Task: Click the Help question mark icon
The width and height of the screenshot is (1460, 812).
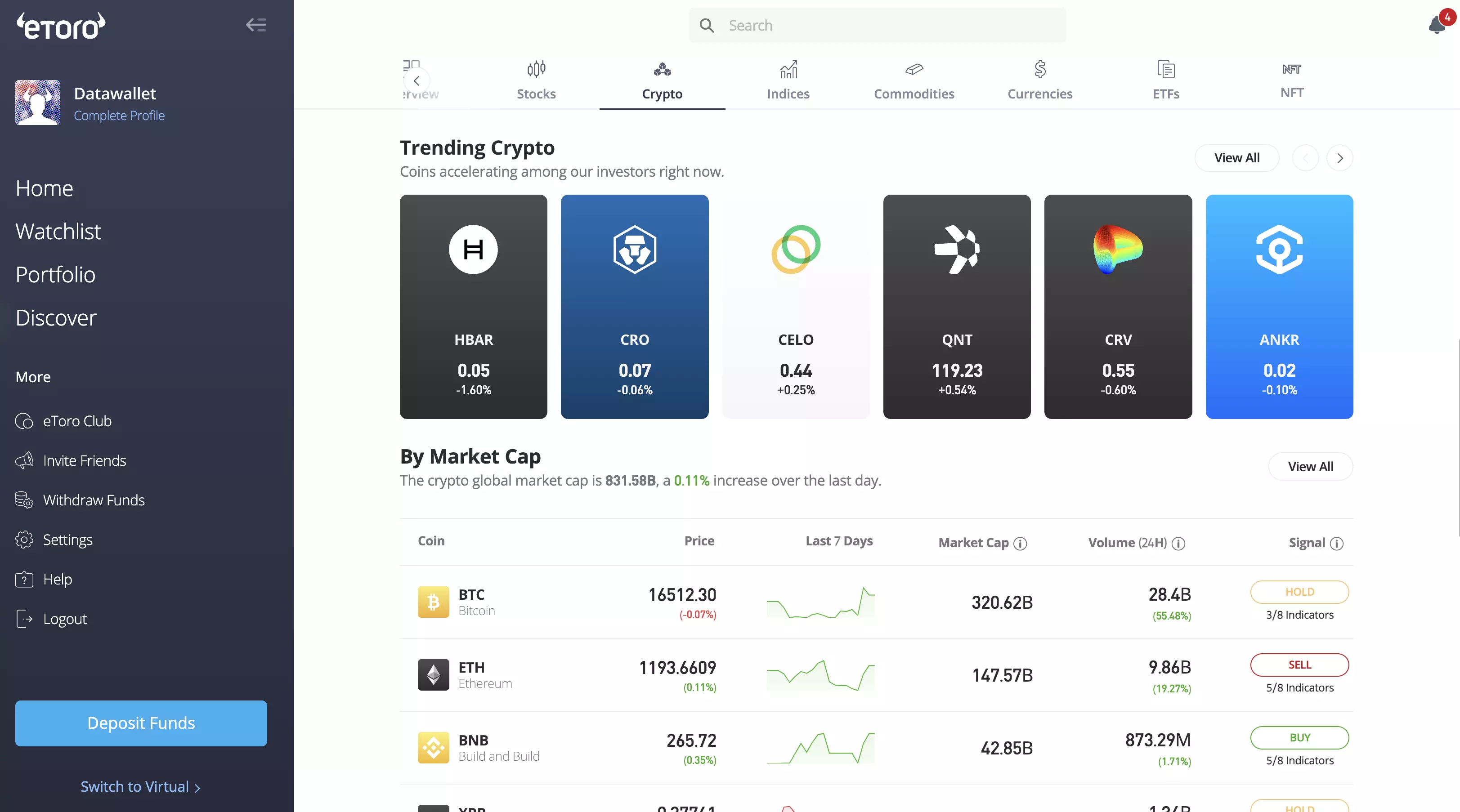Action: [24, 579]
